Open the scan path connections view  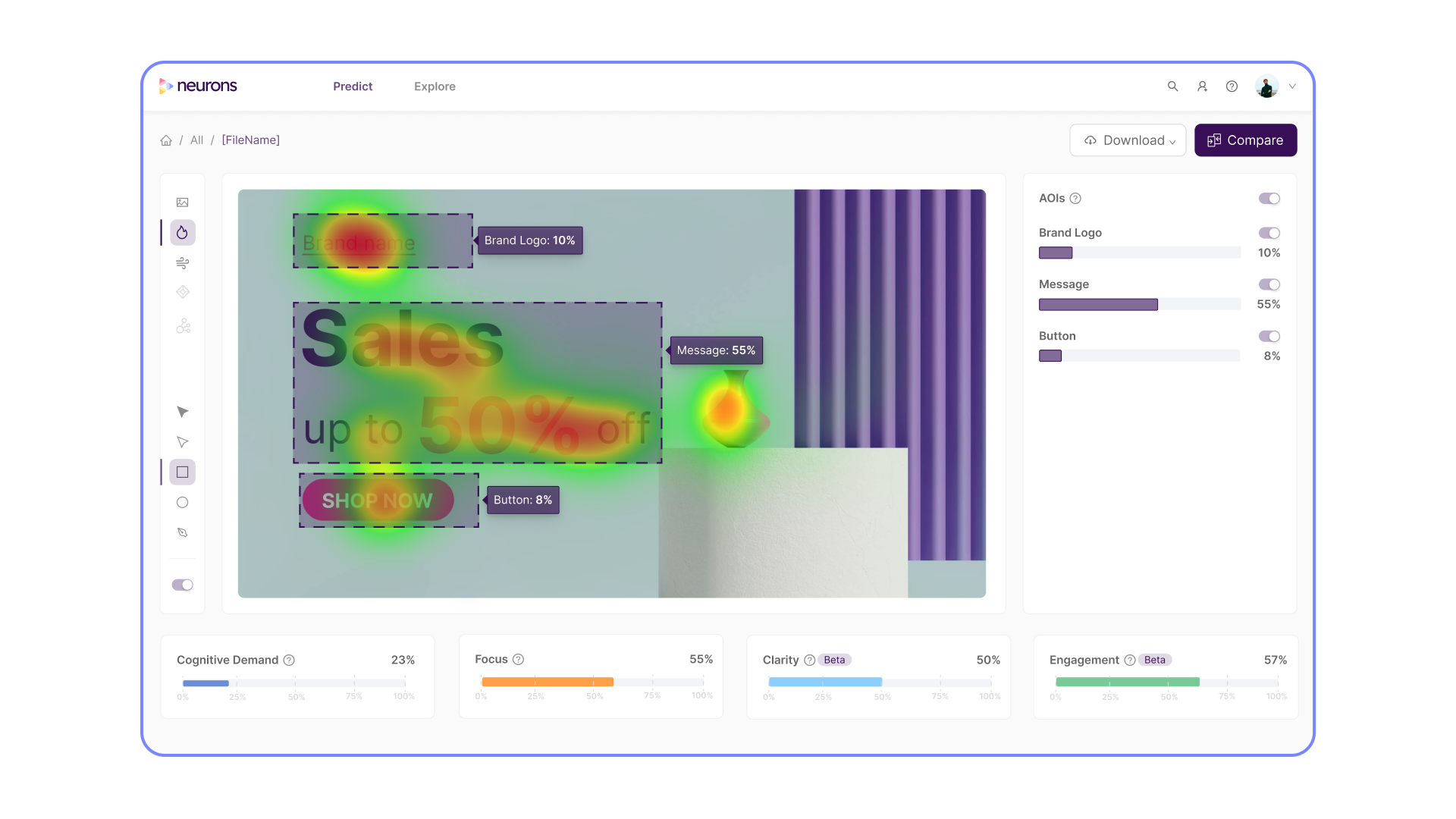pos(182,325)
